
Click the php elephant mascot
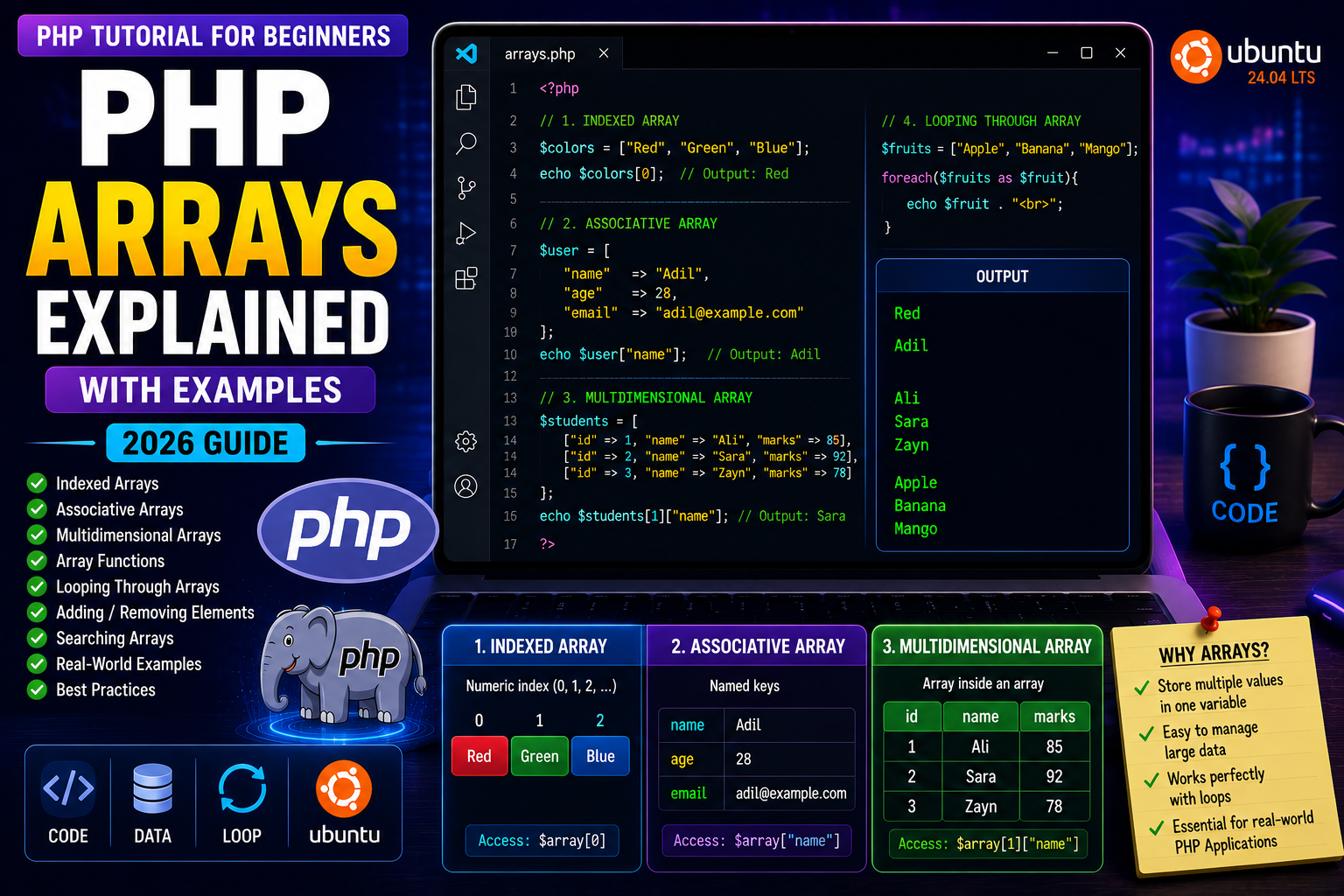coord(341,665)
